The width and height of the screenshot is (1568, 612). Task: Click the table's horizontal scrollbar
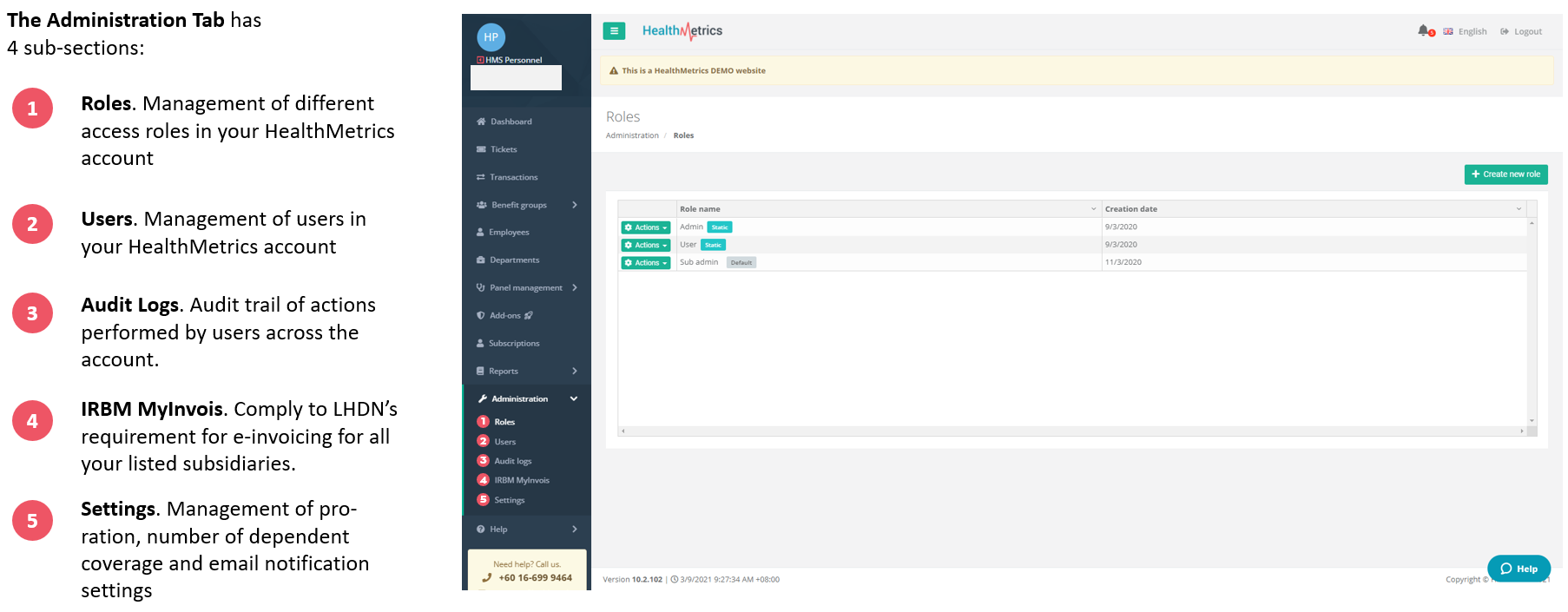1071,431
